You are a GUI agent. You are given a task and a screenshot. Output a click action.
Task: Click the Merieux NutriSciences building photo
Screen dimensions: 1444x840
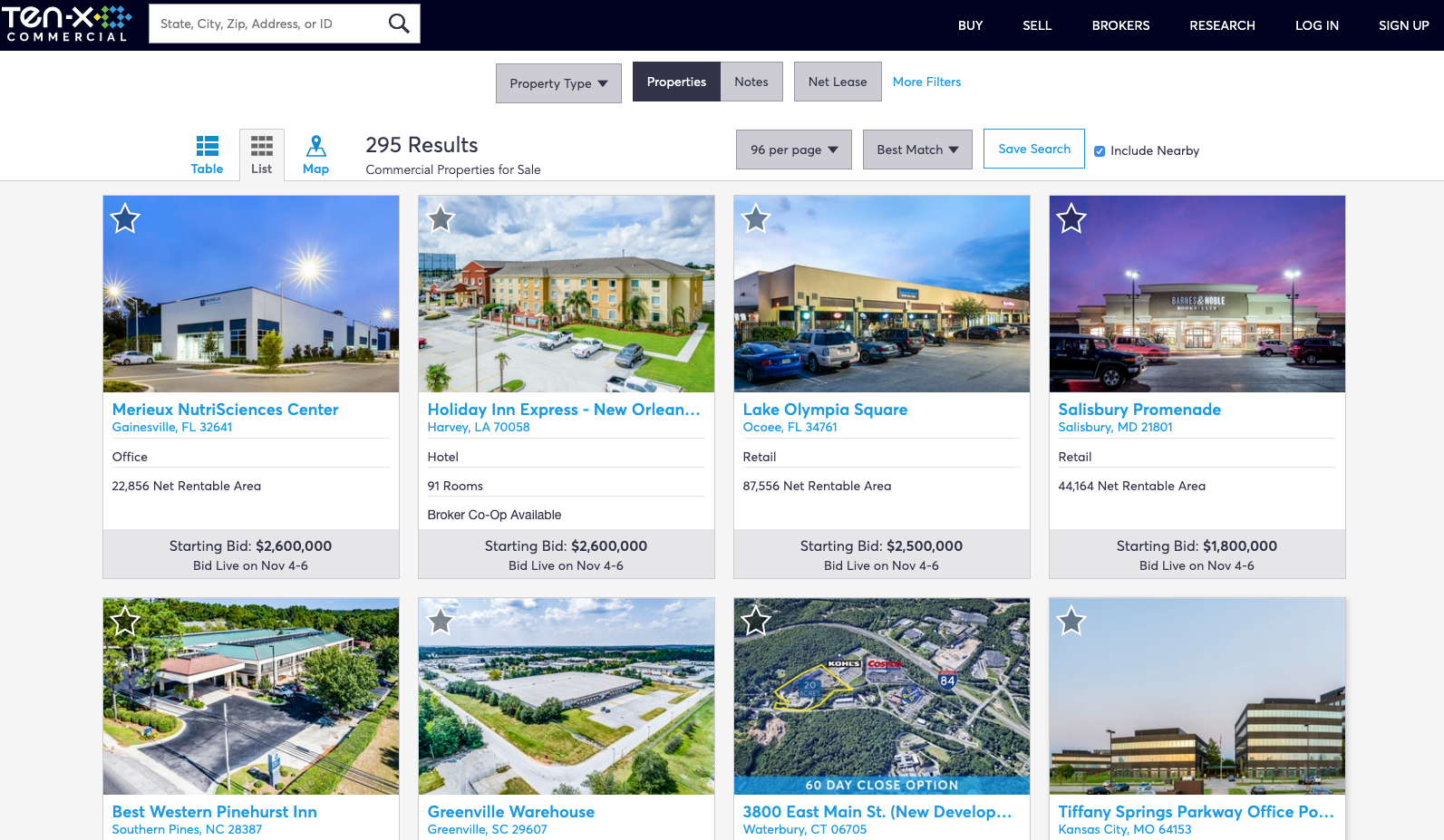251,294
